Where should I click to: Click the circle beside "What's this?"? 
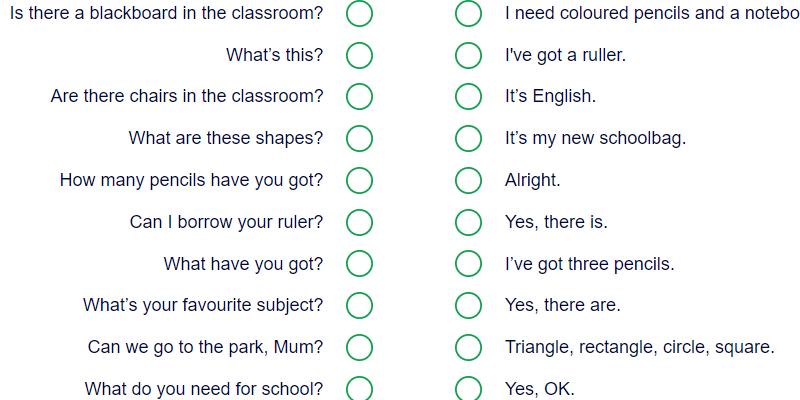(360, 55)
